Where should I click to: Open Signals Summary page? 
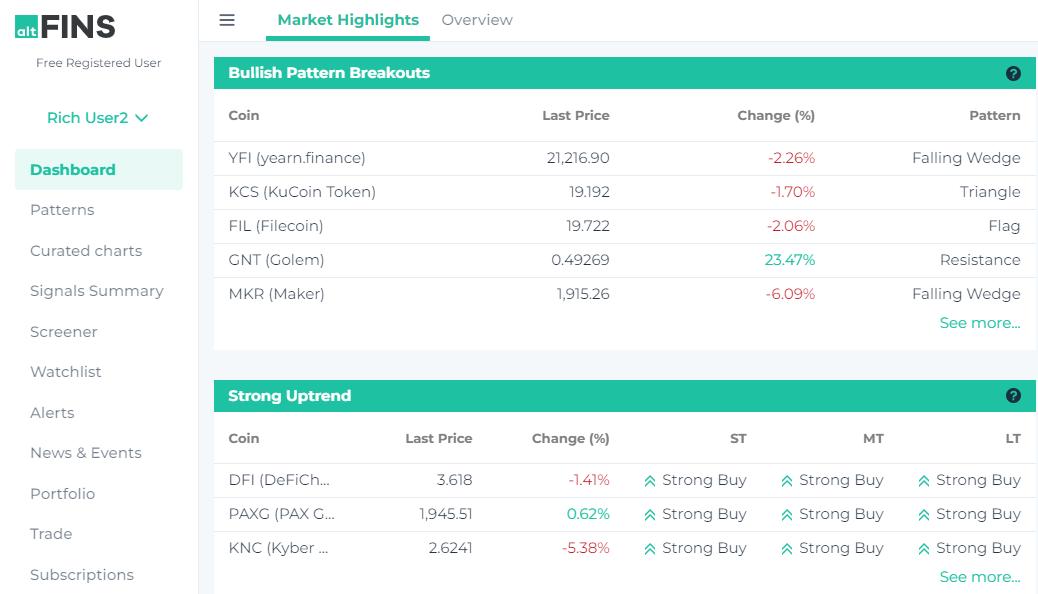[97, 291]
